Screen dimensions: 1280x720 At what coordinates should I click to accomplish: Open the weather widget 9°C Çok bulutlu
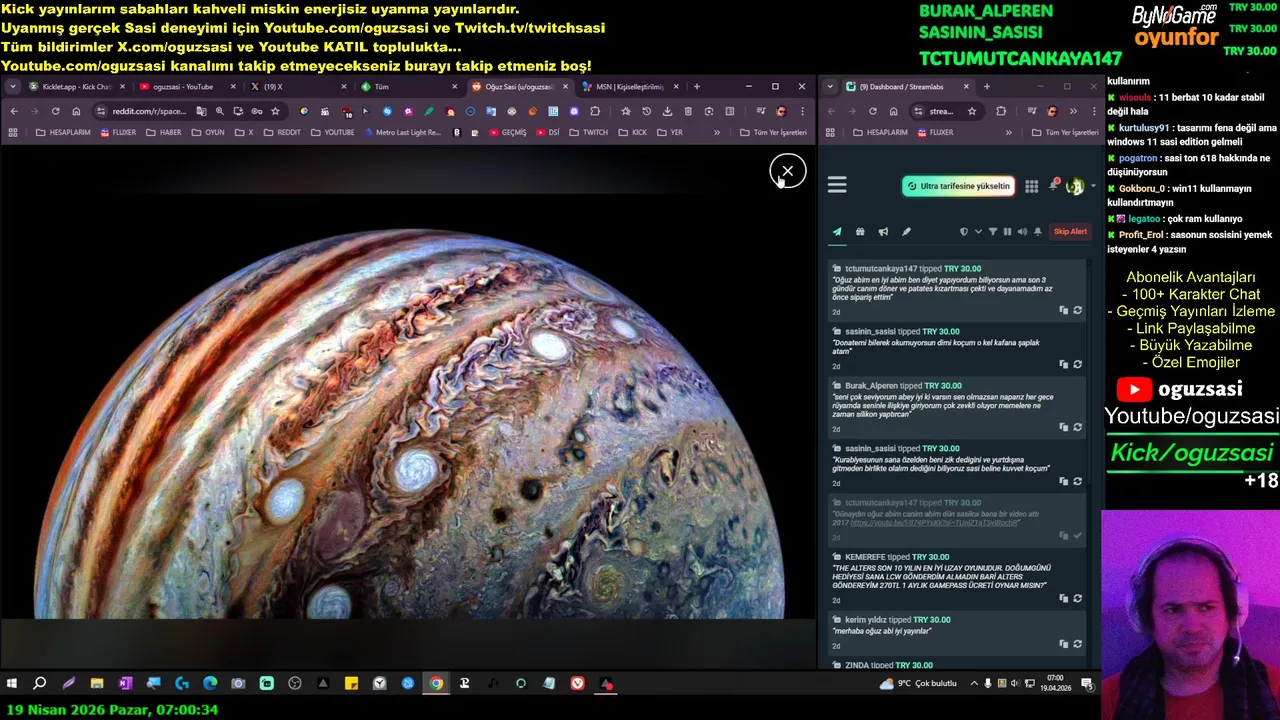coord(918,684)
